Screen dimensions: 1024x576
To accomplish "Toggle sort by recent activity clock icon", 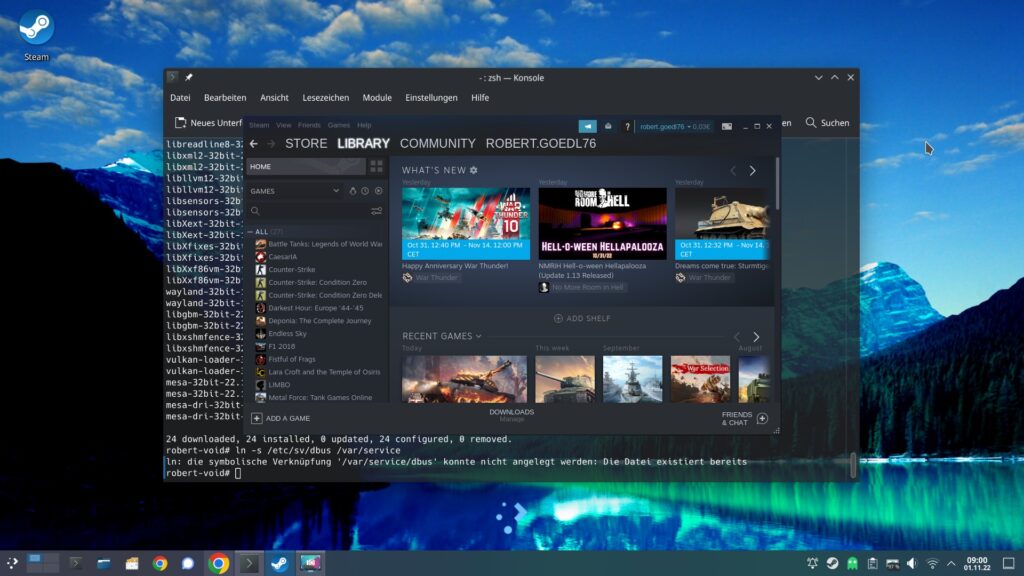I will pos(365,191).
